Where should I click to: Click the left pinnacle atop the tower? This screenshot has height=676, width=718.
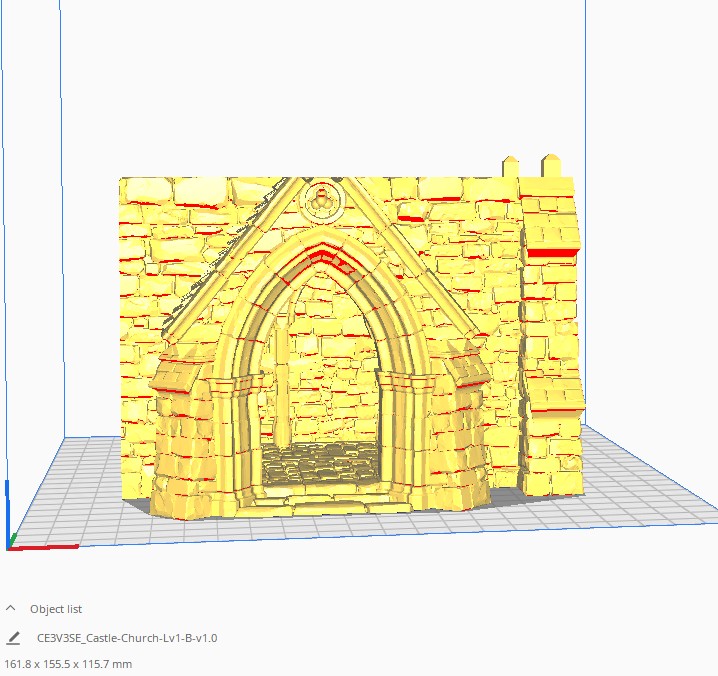(x=510, y=166)
